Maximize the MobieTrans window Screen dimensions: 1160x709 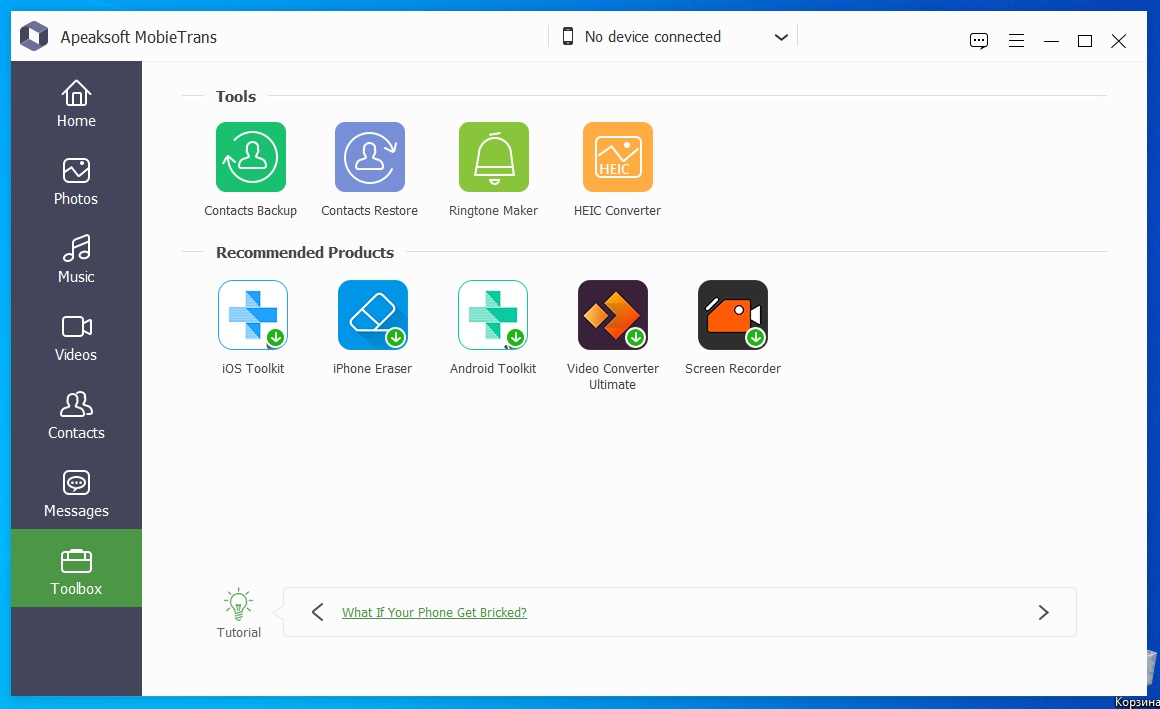coord(1085,41)
